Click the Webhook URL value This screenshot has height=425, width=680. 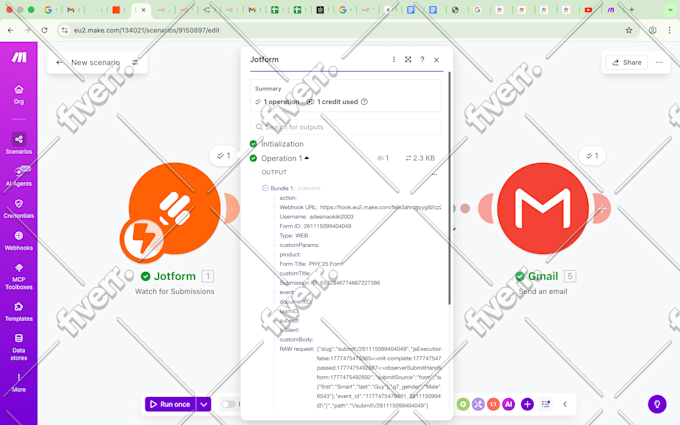(380, 207)
